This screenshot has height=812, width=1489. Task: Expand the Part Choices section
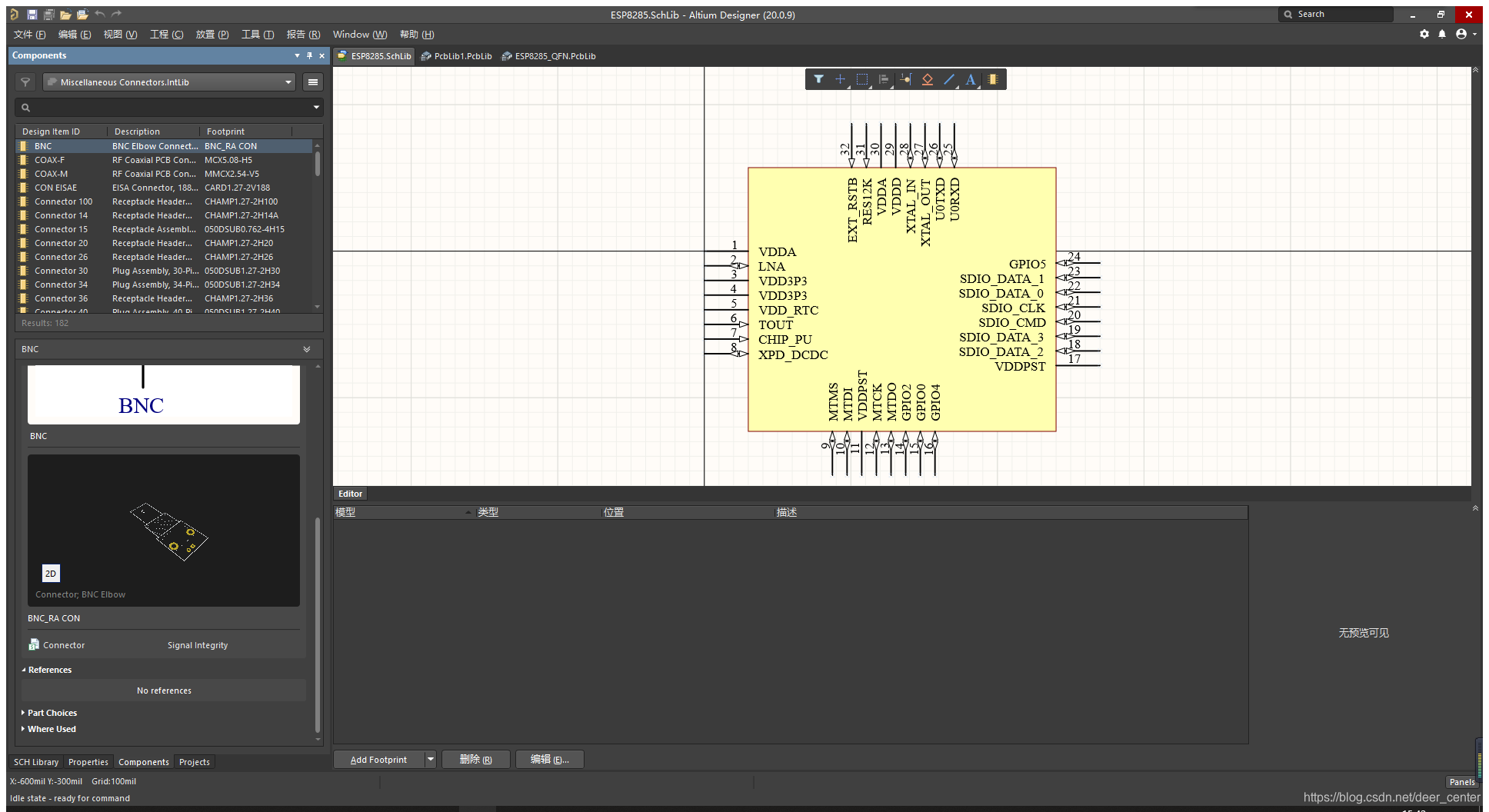[52, 713]
